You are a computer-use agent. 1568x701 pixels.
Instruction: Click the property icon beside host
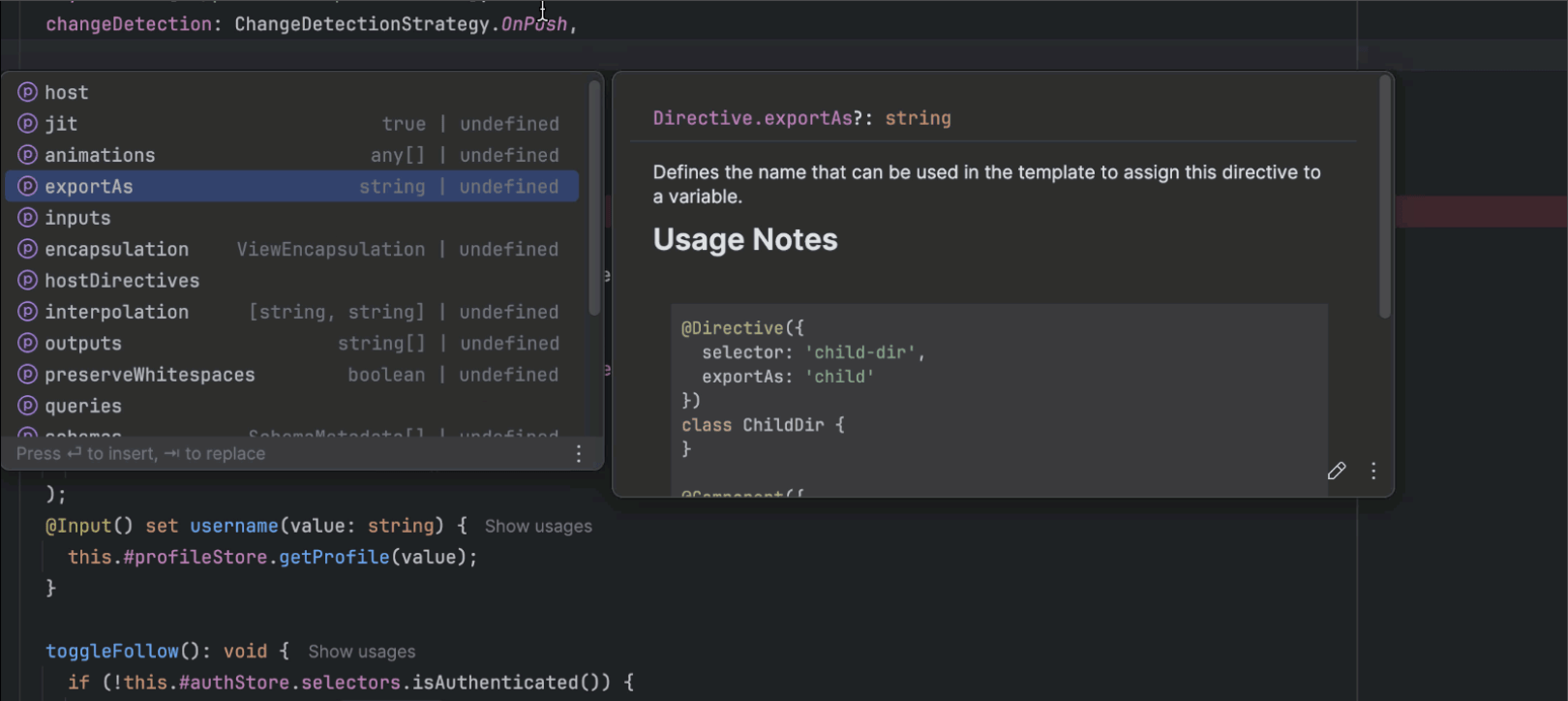coord(28,92)
